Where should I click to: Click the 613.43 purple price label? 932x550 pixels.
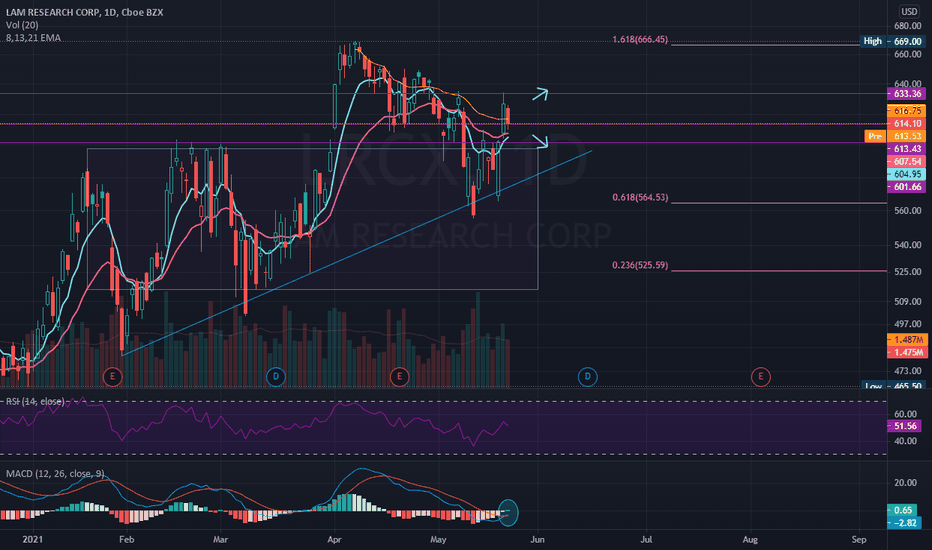pyautogui.click(x=906, y=149)
